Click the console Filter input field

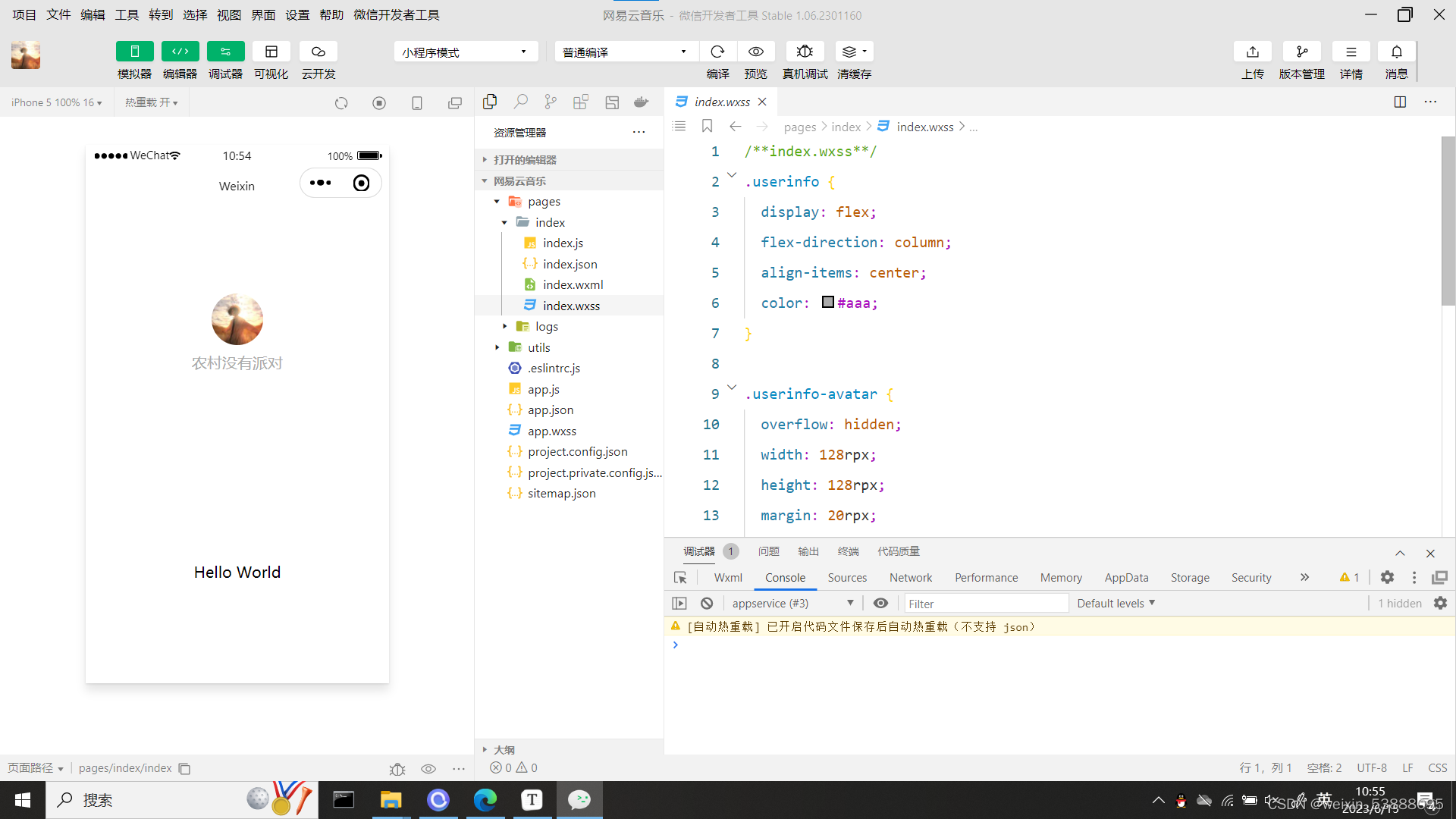[x=986, y=604]
